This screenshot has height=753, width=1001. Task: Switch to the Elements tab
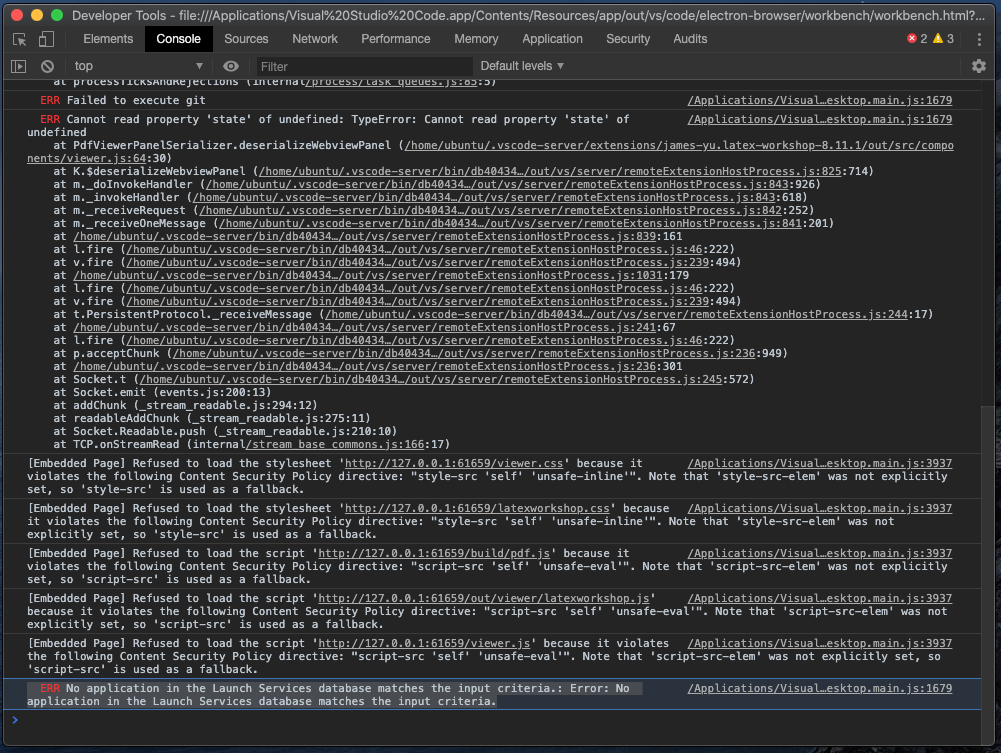click(x=108, y=39)
